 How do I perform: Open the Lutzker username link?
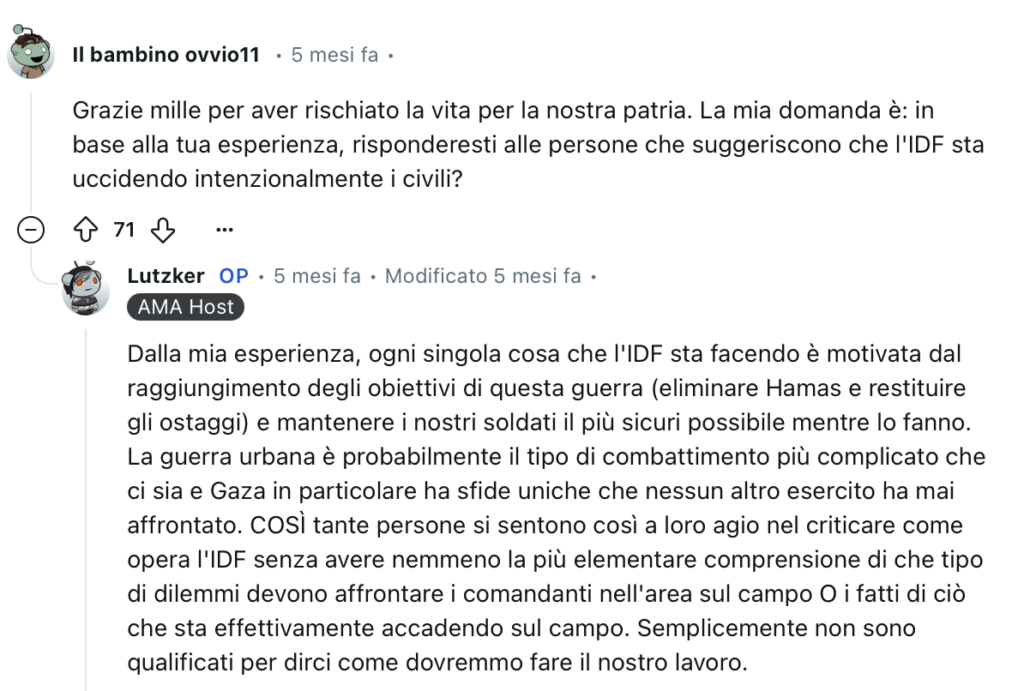pos(166,276)
